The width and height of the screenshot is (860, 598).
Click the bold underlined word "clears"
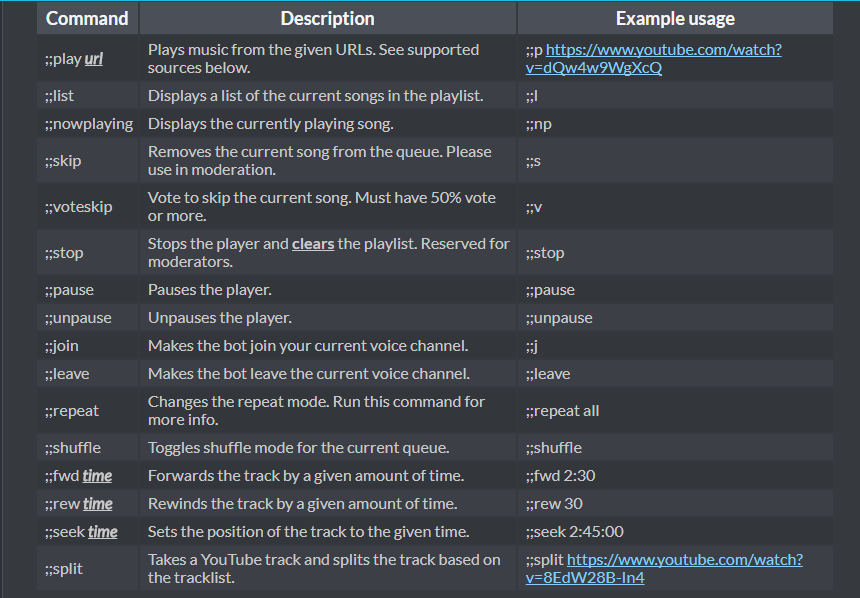coord(313,243)
